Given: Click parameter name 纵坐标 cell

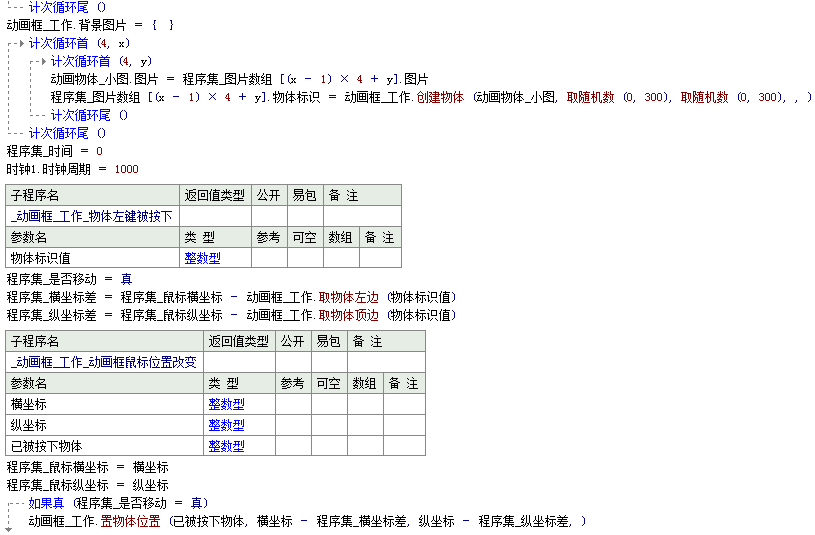Looking at the screenshot, I should click(104, 425).
